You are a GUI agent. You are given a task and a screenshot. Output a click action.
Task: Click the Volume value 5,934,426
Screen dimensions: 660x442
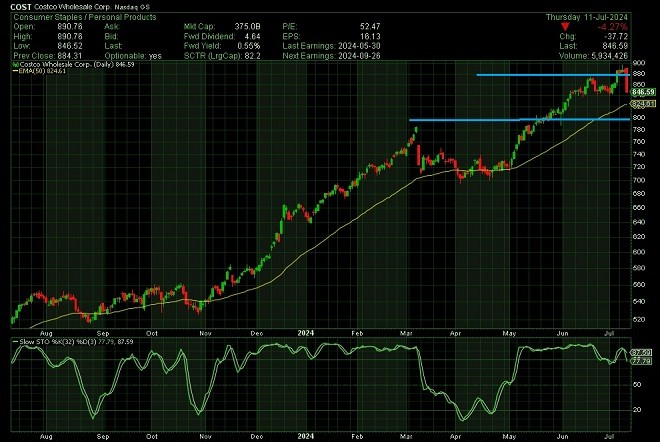pyautogui.click(x=609, y=56)
